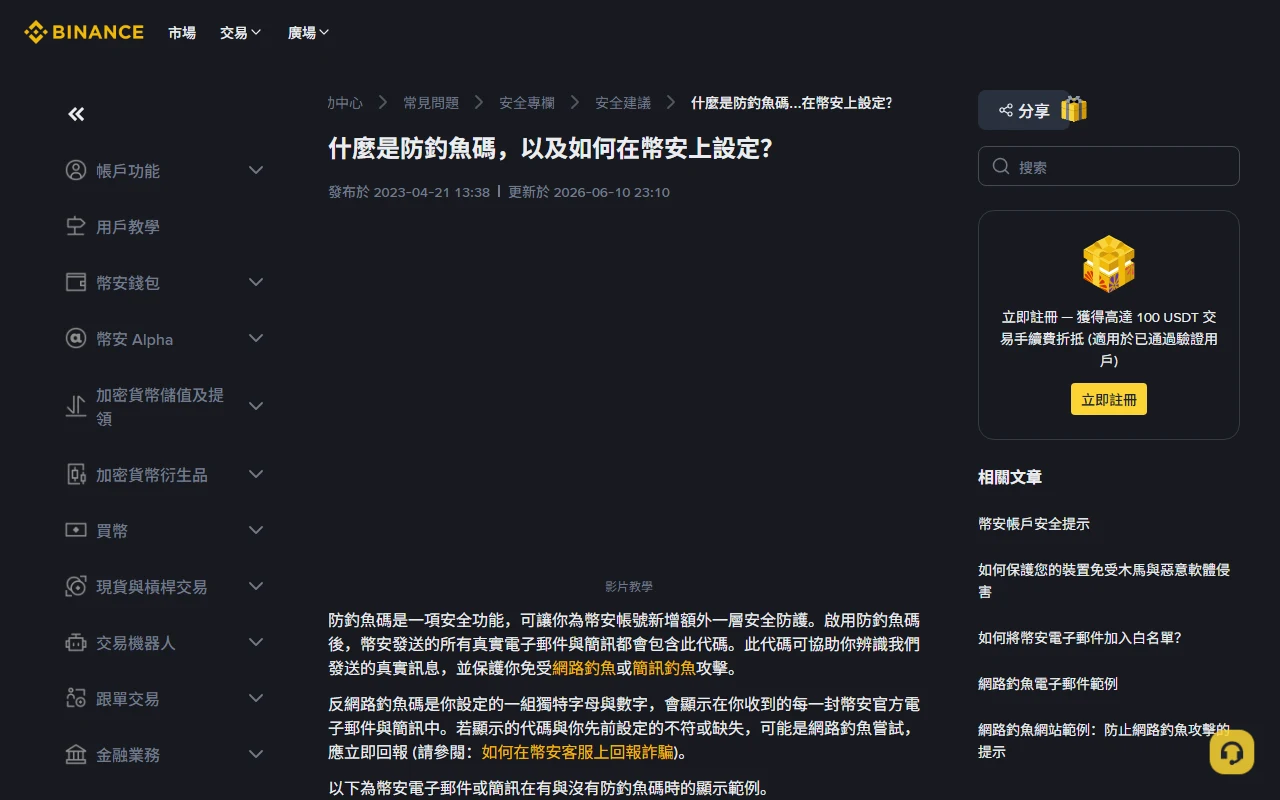Open the 市場 menu item
Screen dimensions: 1280x800
pyautogui.click(x=182, y=33)
